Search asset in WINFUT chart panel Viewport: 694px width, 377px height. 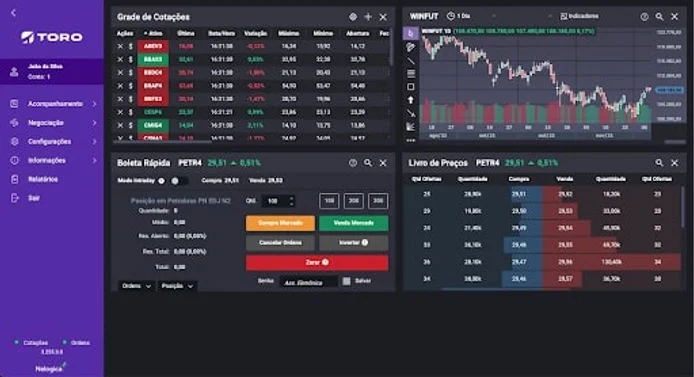tap(659, 16)
